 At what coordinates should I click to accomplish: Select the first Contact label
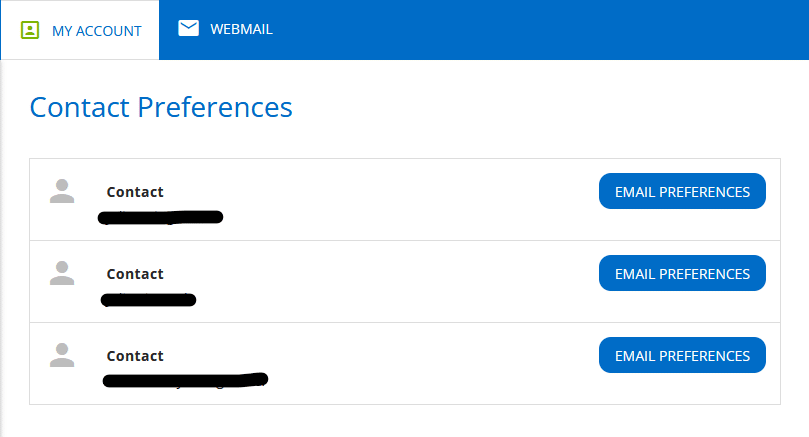click(135, 192)
